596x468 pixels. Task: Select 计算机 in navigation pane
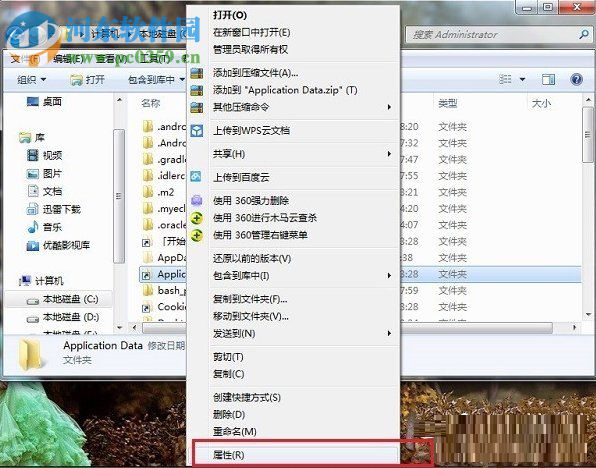tap(41, 281)
